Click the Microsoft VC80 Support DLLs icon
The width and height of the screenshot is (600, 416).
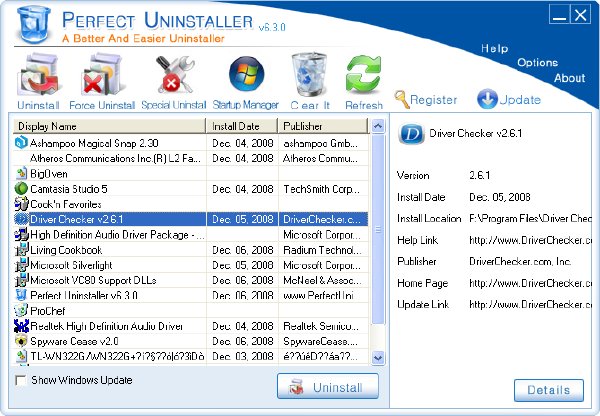pyautogui.click(x=21, y=280)
